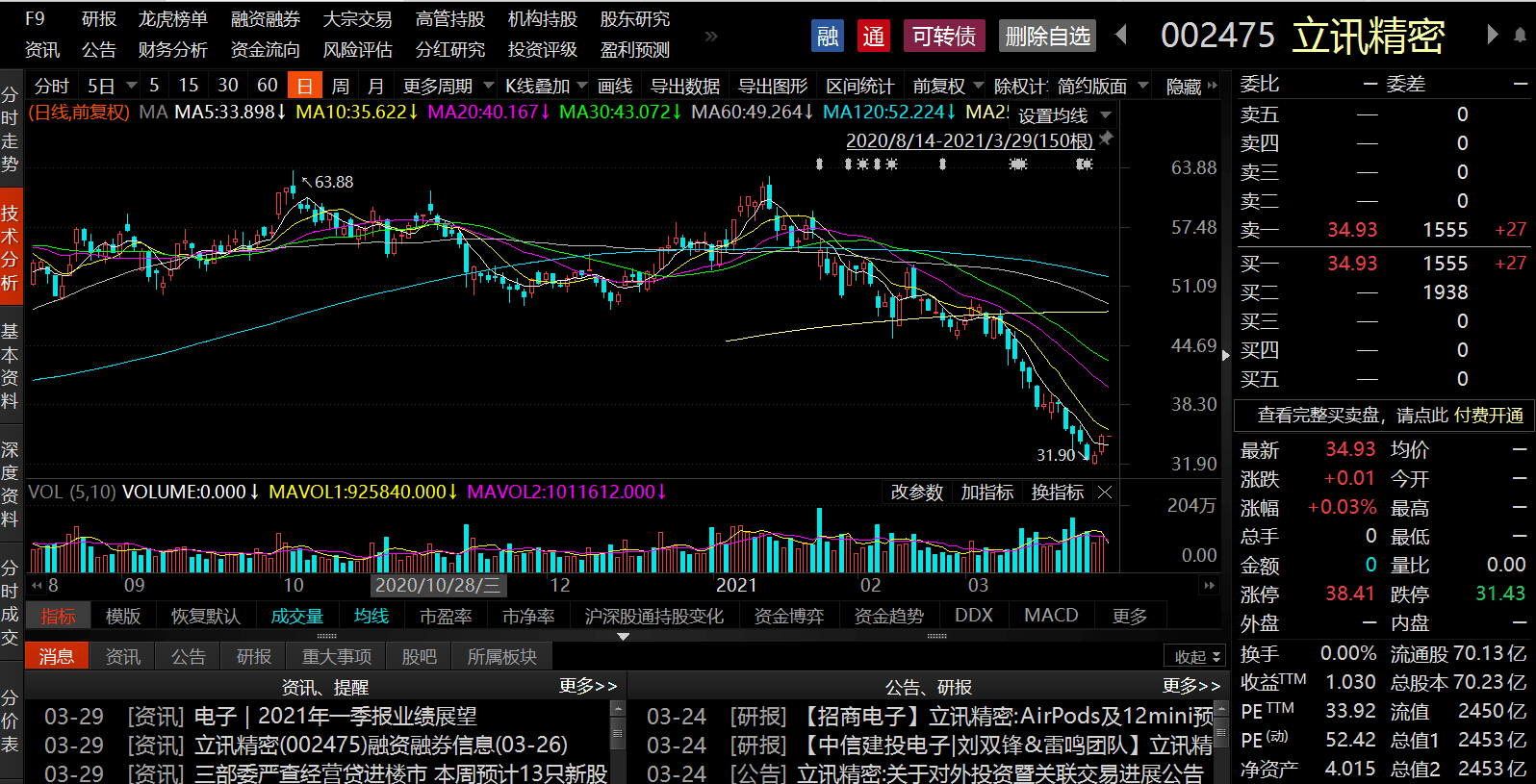Click the 收起 collapse button
Viewport: 1536px width, 784px height.
pos(1194,657)
